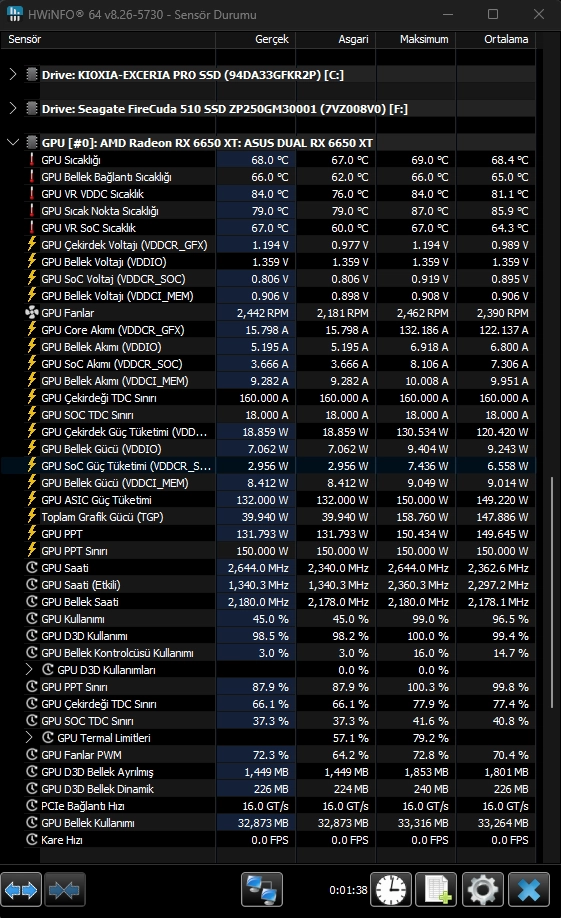
Task: Expand the GPU D3D Kullanımları subgroup
Action: 30,669
